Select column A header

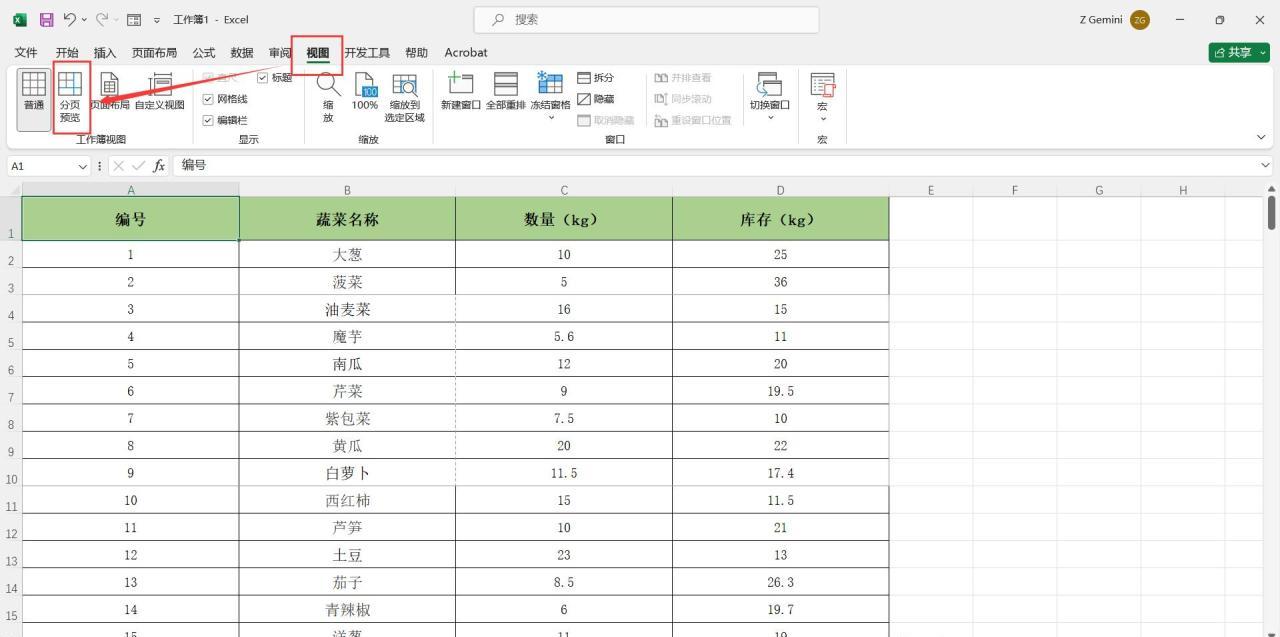tap(131, 190)
